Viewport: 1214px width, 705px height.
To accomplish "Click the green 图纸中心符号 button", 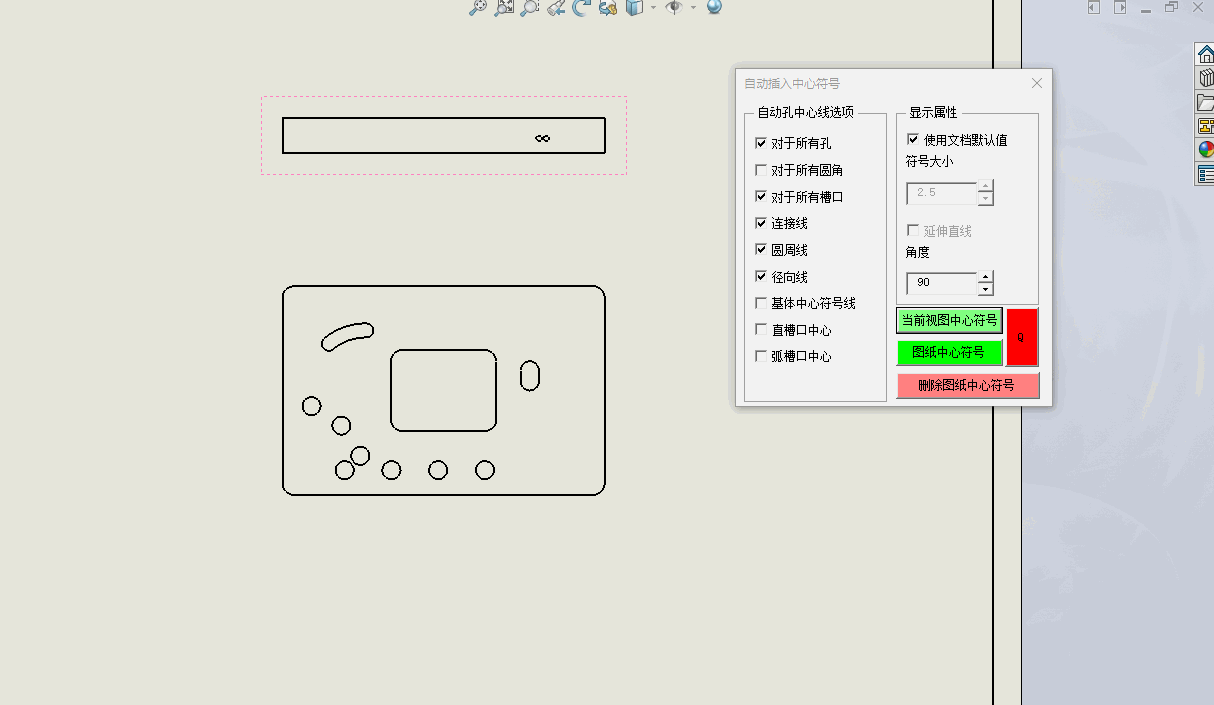I will (949, 353).
